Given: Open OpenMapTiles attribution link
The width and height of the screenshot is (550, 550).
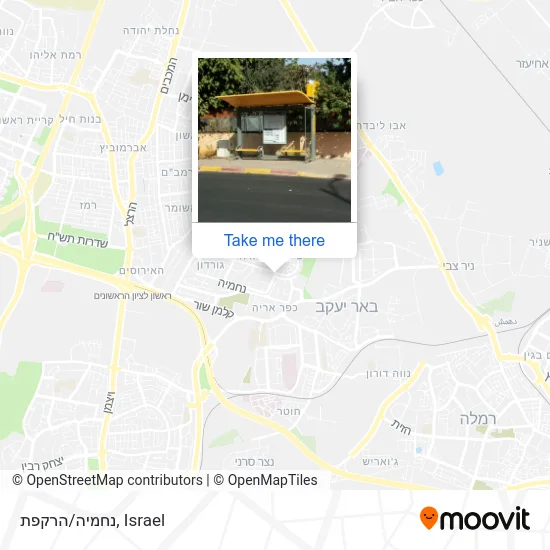Looking at the screenshot, I should [265, 480].
